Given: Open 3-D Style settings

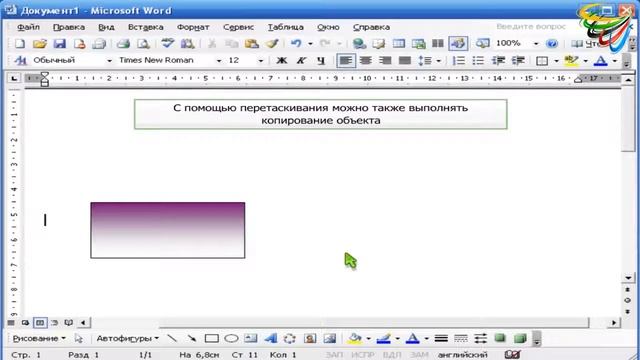Looking at the screenshot, I should [x=520, y=338].
